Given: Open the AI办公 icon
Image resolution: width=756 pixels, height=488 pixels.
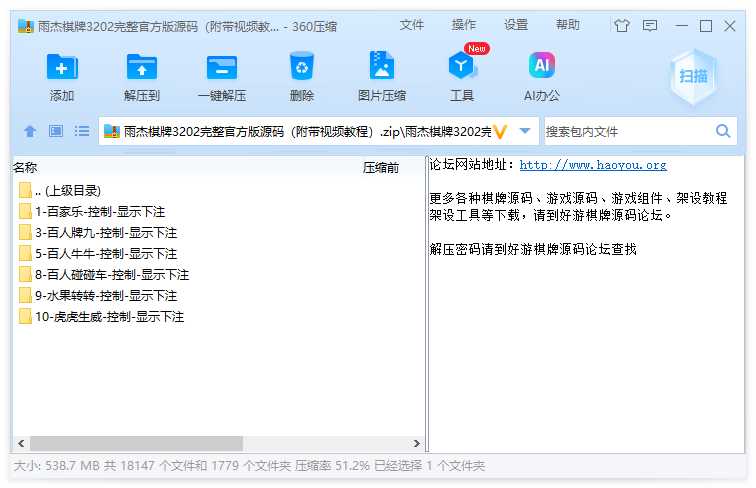Looking at the screenshot, I should (x=542, y=65).
